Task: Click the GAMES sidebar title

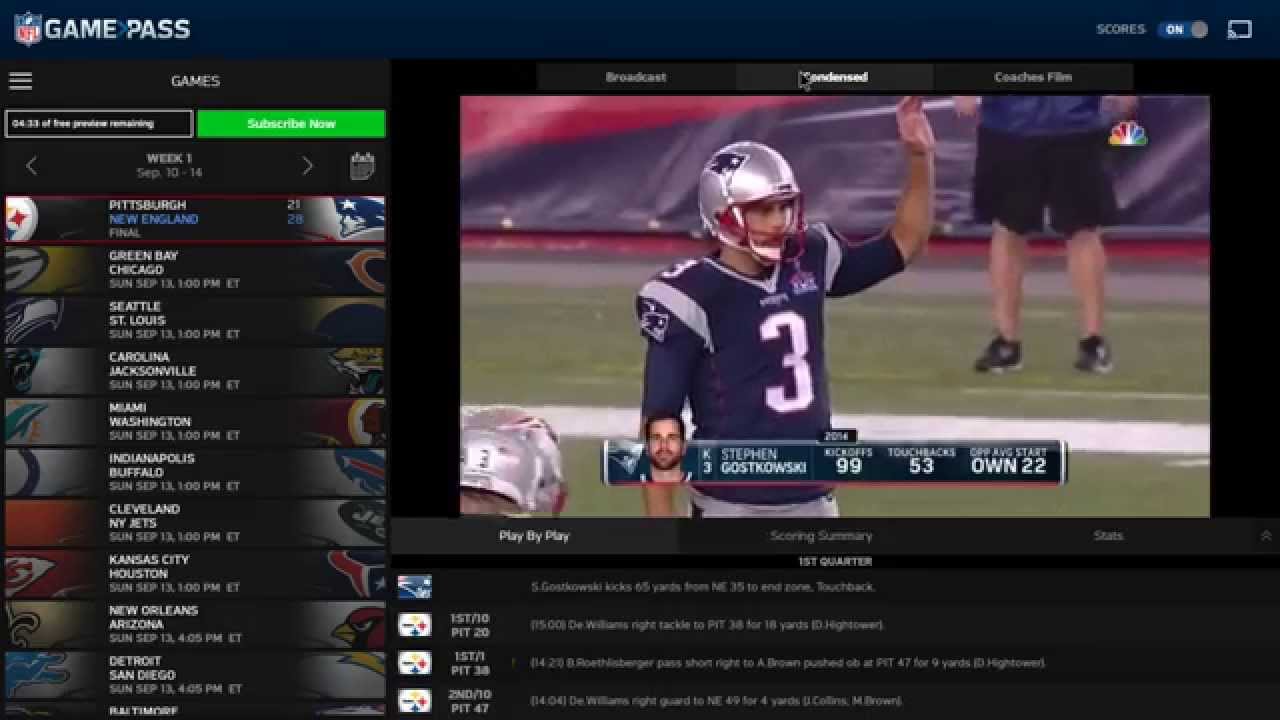Action: (x=195, y=81)
